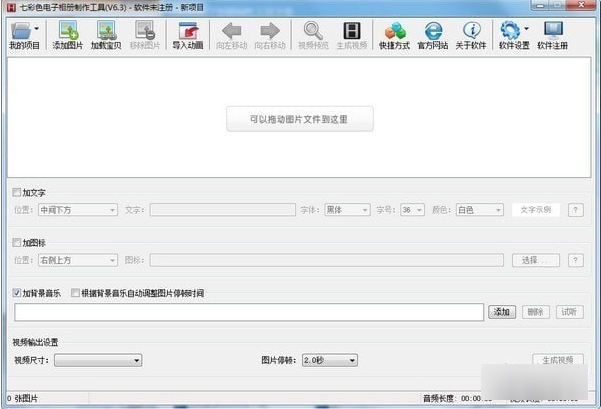The height and width of the screenshot is (409, 601).
Task: Expand the 视频尺寸 dropdown
Action: [x=98, y=360]
